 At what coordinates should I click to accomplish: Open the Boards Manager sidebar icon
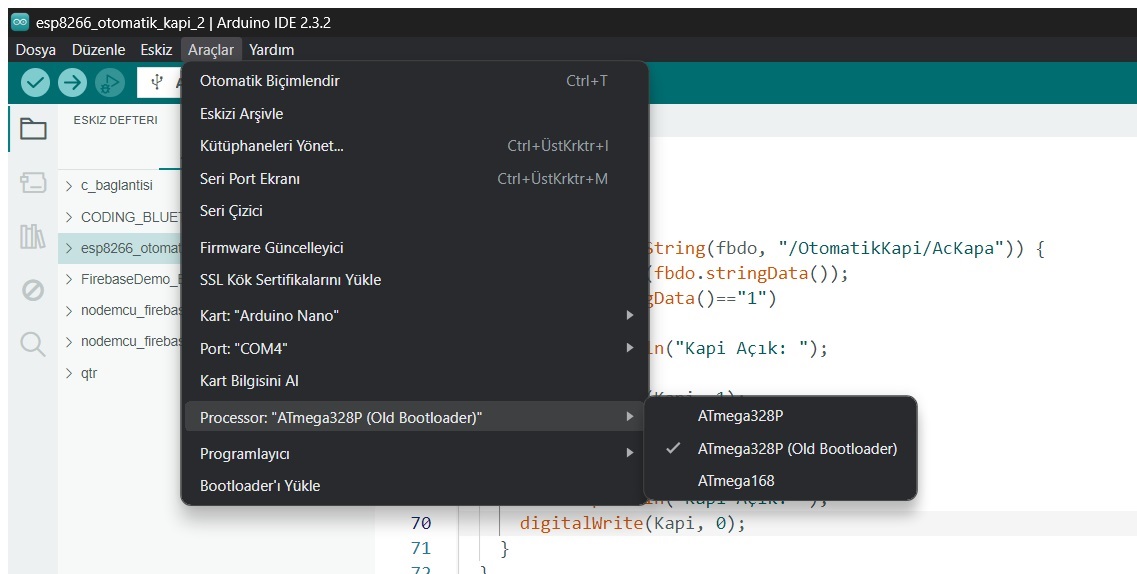pos(33,183)
